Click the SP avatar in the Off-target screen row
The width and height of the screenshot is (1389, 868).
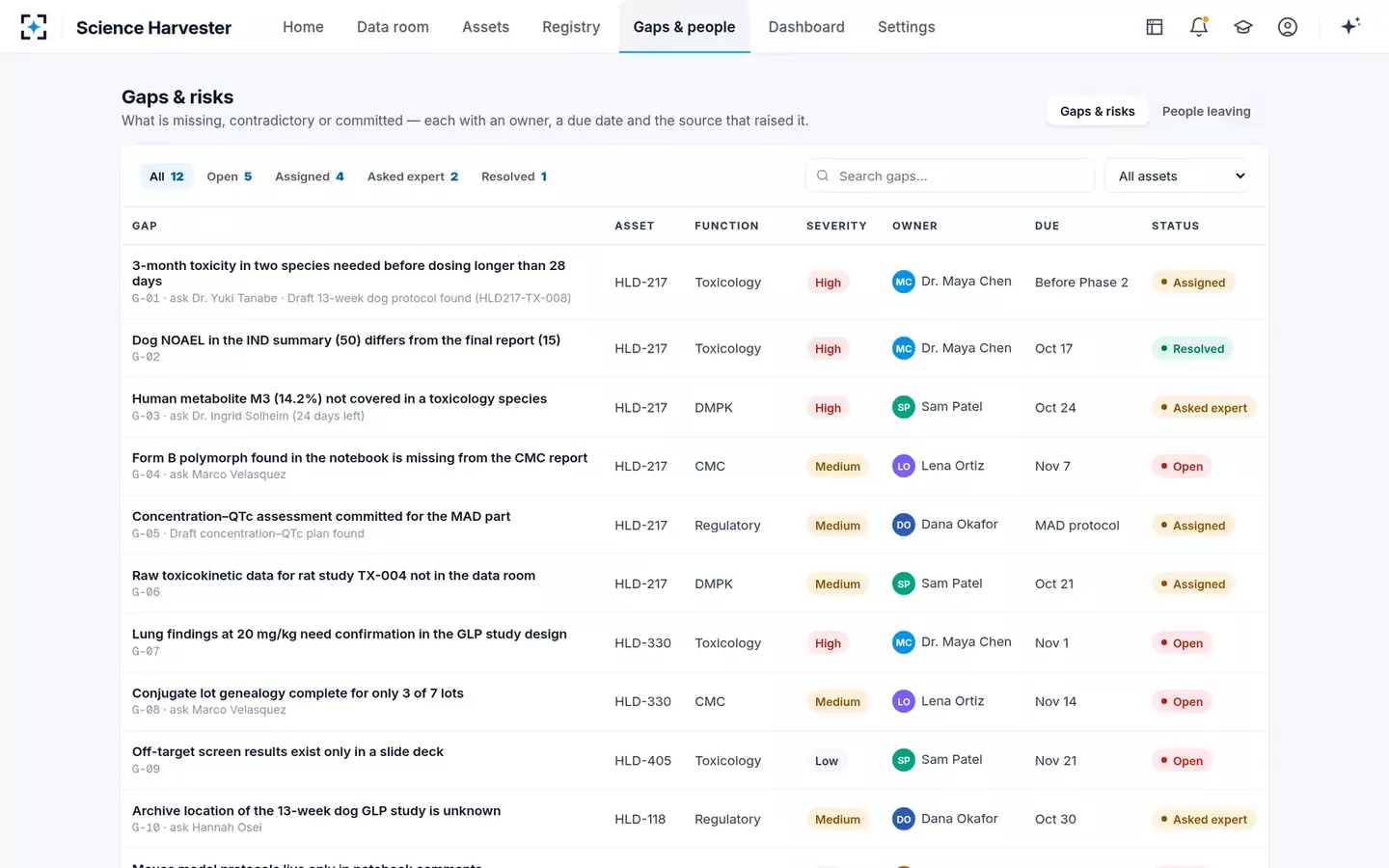pos(904,760)
